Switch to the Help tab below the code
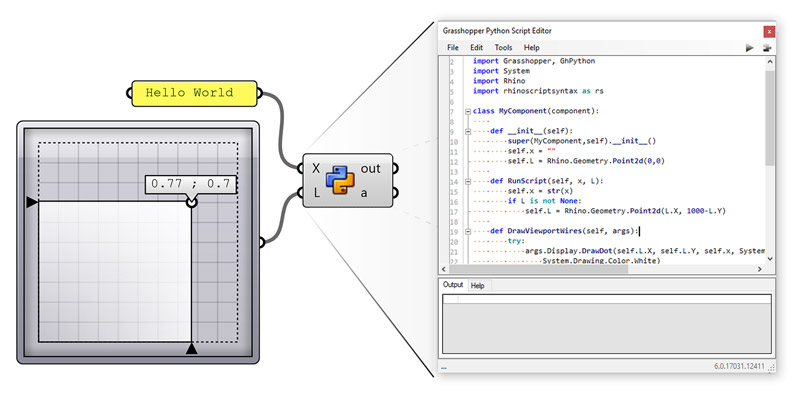This screenshot has height=400, width=800. 478,285
